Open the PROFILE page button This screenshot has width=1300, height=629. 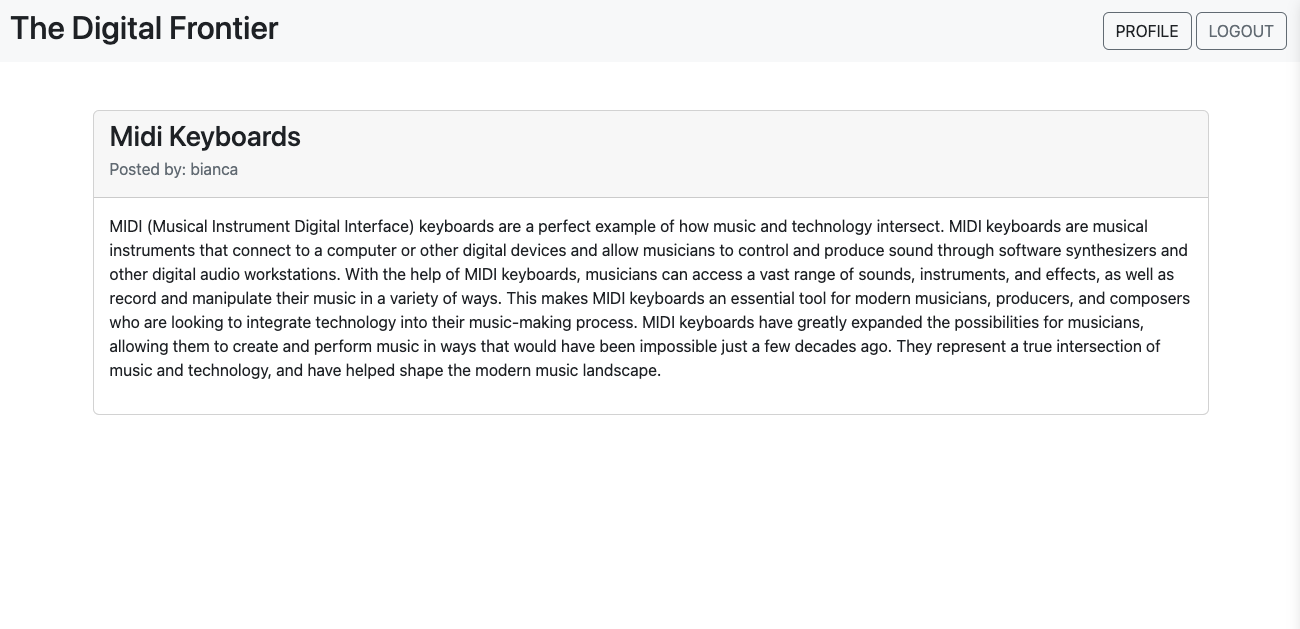(x=1146, y=31)
